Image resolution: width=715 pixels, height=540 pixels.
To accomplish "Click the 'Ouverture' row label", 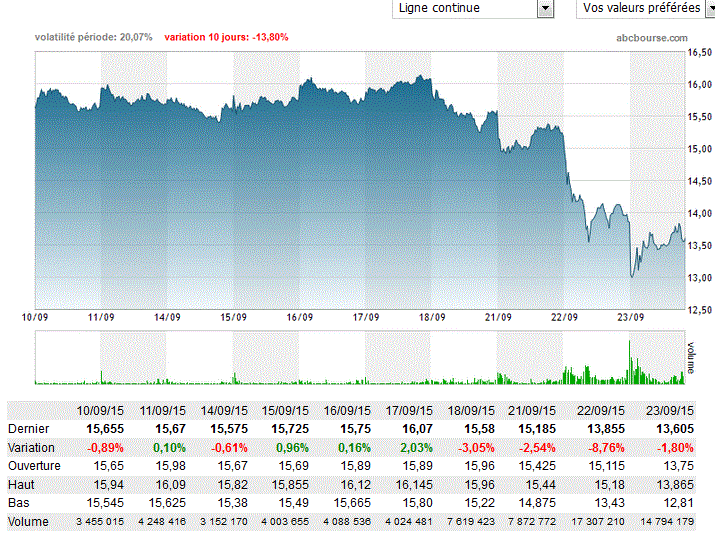I will click(x=34, y=466).
